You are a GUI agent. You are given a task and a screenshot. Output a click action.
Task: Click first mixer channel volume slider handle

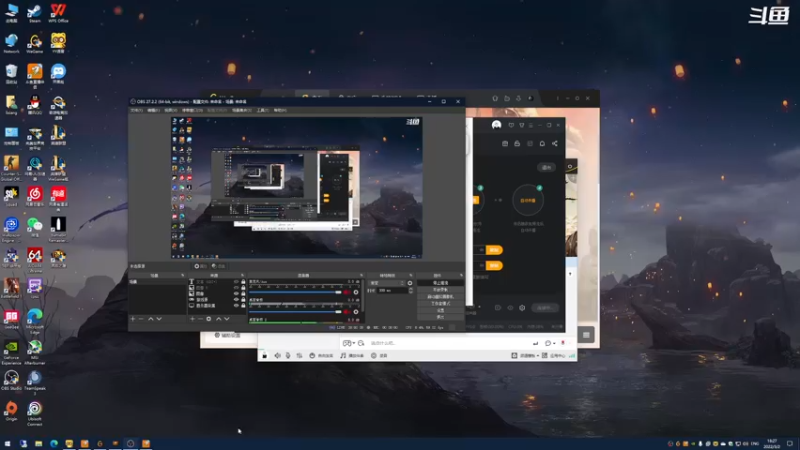point(339,292)
